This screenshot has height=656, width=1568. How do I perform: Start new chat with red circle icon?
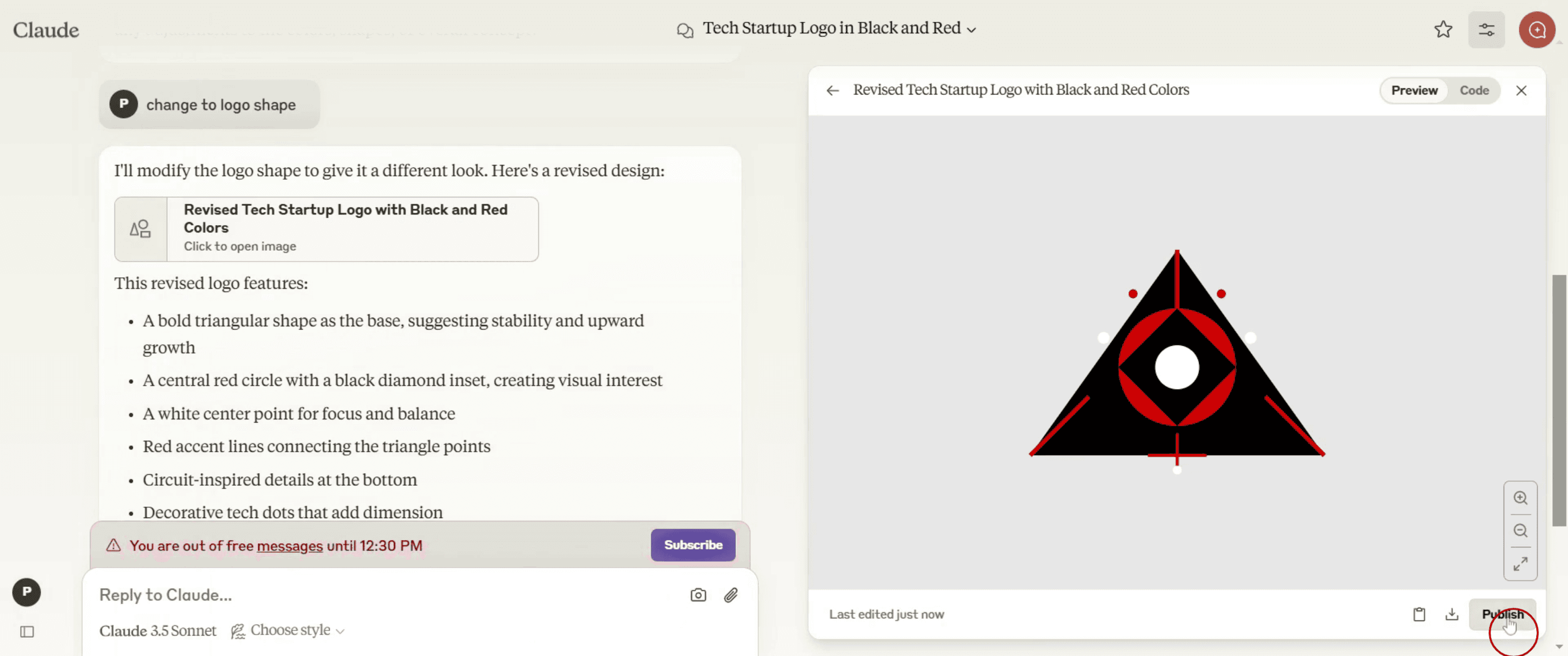tap(1537, 29)
